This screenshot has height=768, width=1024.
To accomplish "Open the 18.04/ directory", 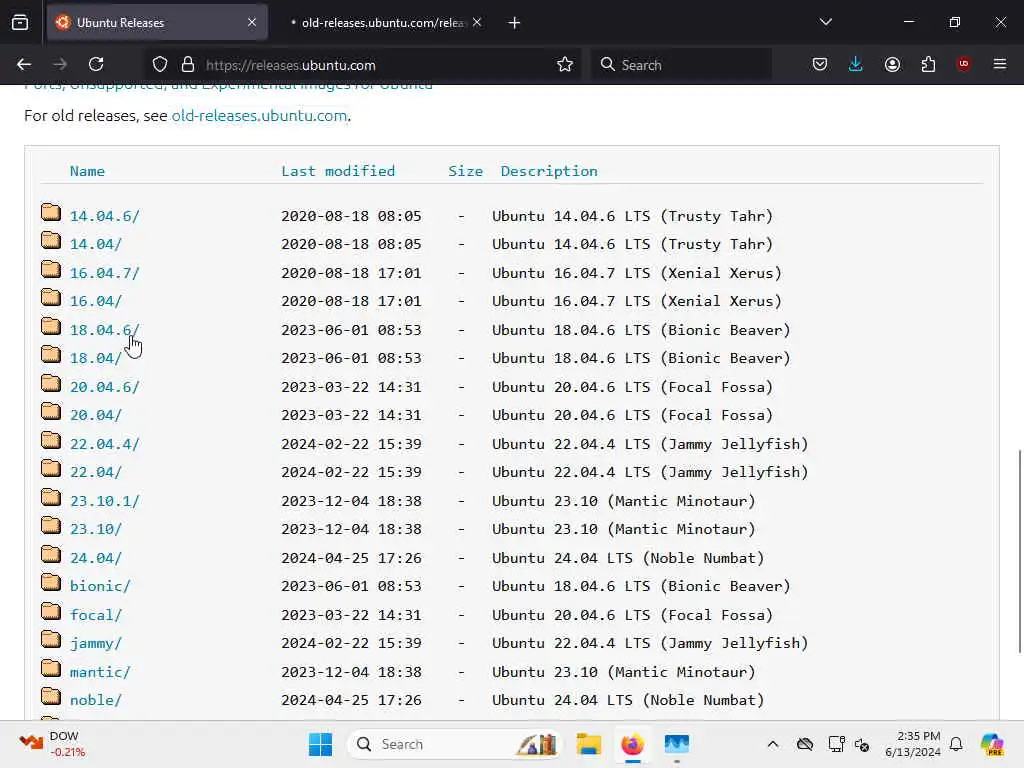I will click(x=96, y=358).
